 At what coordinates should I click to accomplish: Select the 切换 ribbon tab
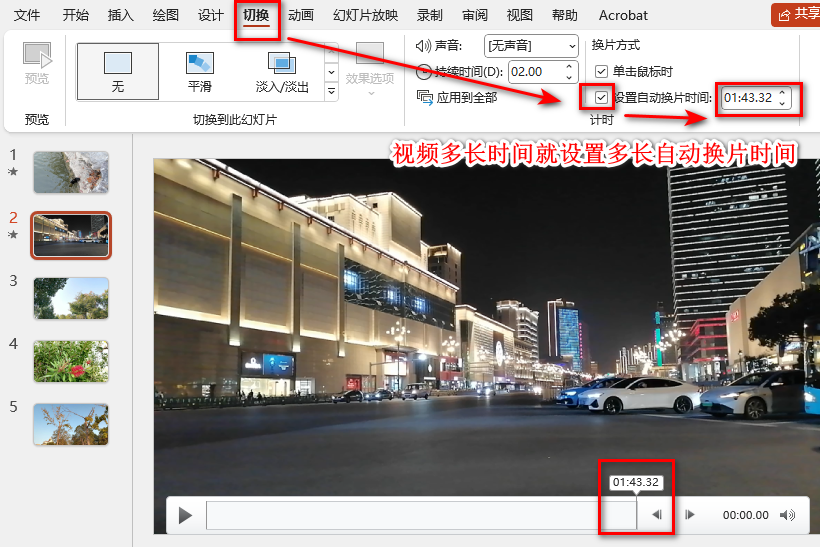point(256,15)
